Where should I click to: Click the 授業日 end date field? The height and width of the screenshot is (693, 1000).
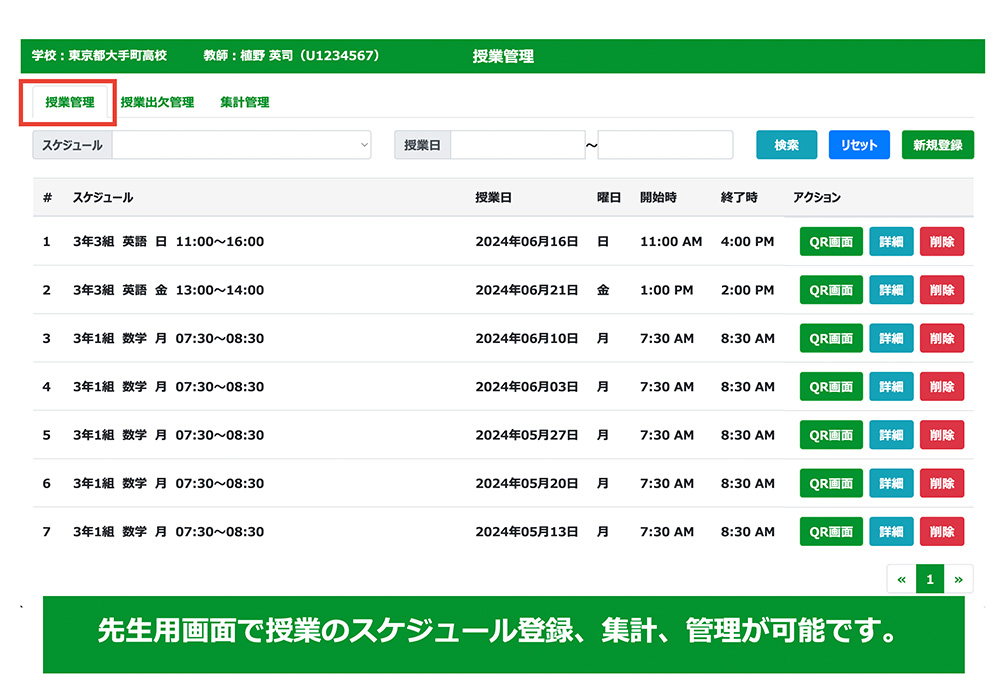[x=665, y=145]
